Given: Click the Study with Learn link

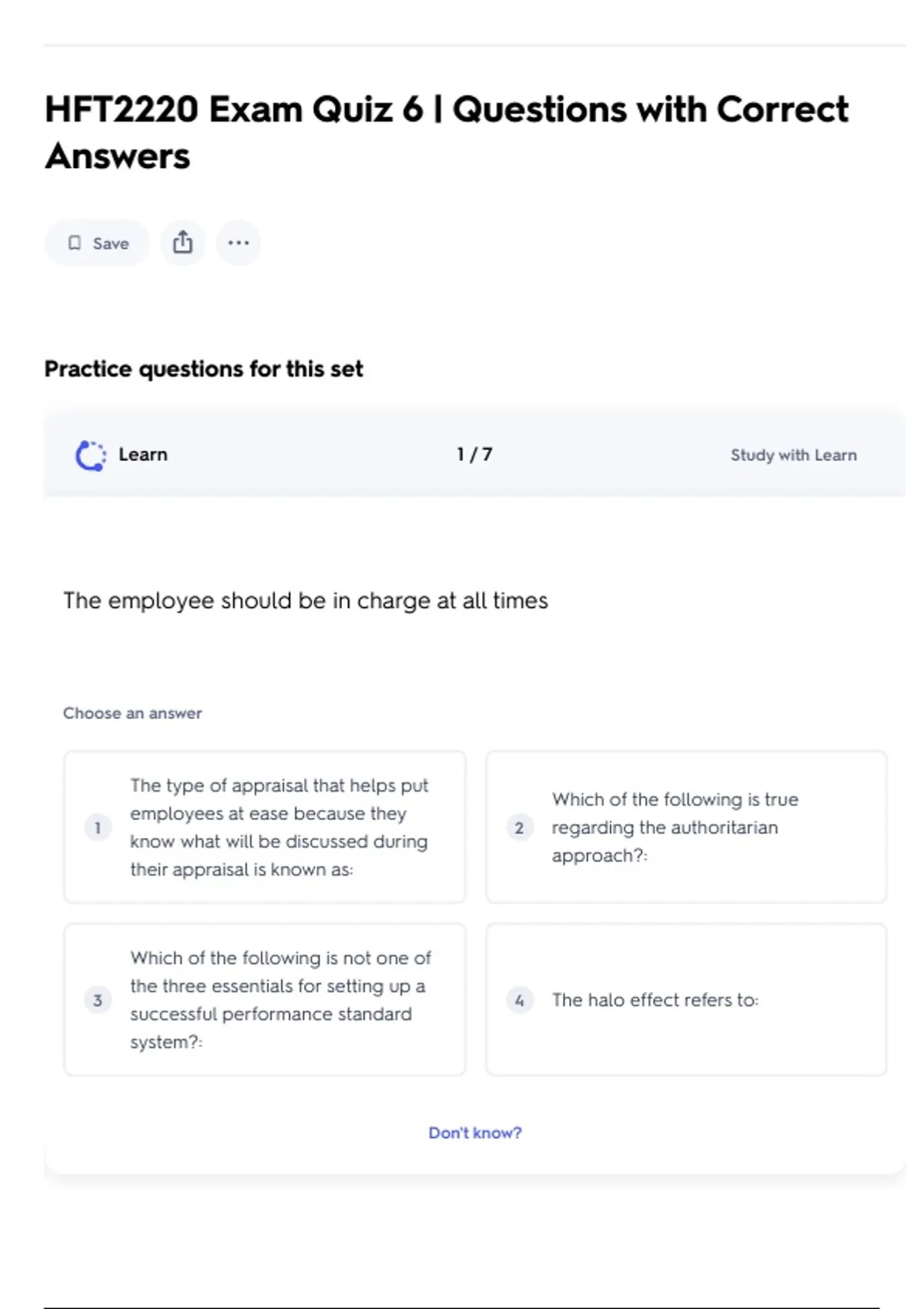Looking at the screenshot, I should tap(793, 455).
